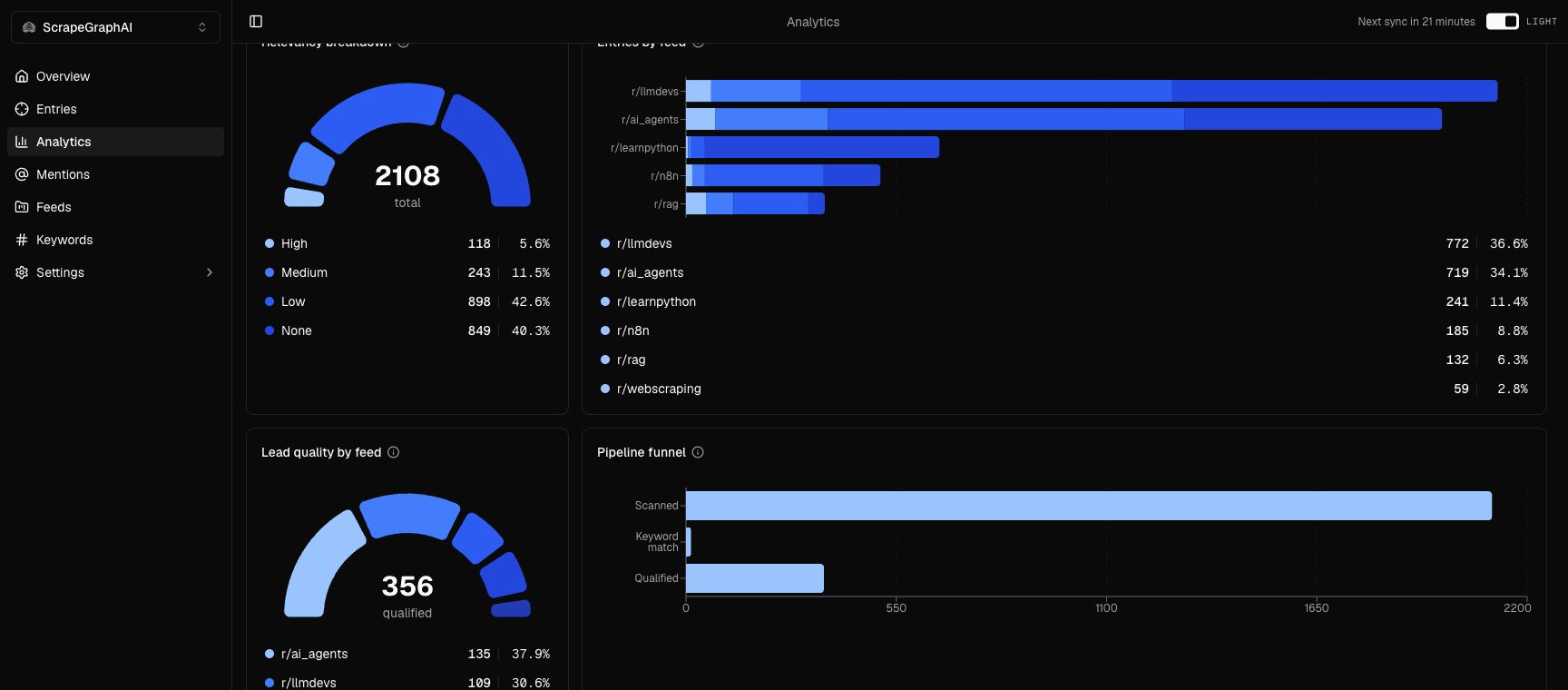Click r/ai_agents count 135 in lead quality
1568x690 pixels.
[x=479, y=654]
